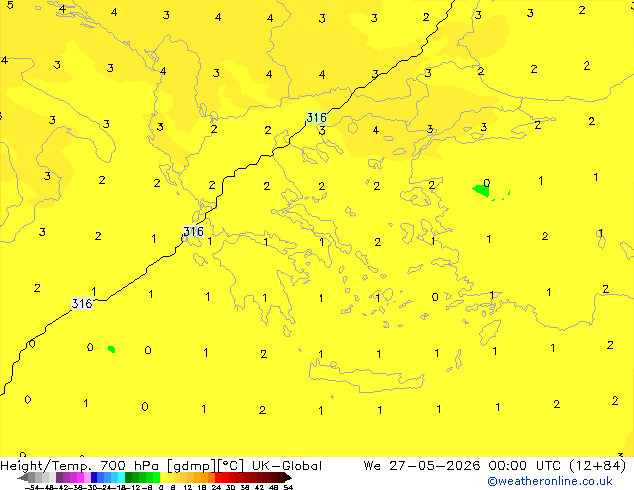
Task: Select the cyan -18 degree legend swatch
Action: click(121, 477)
